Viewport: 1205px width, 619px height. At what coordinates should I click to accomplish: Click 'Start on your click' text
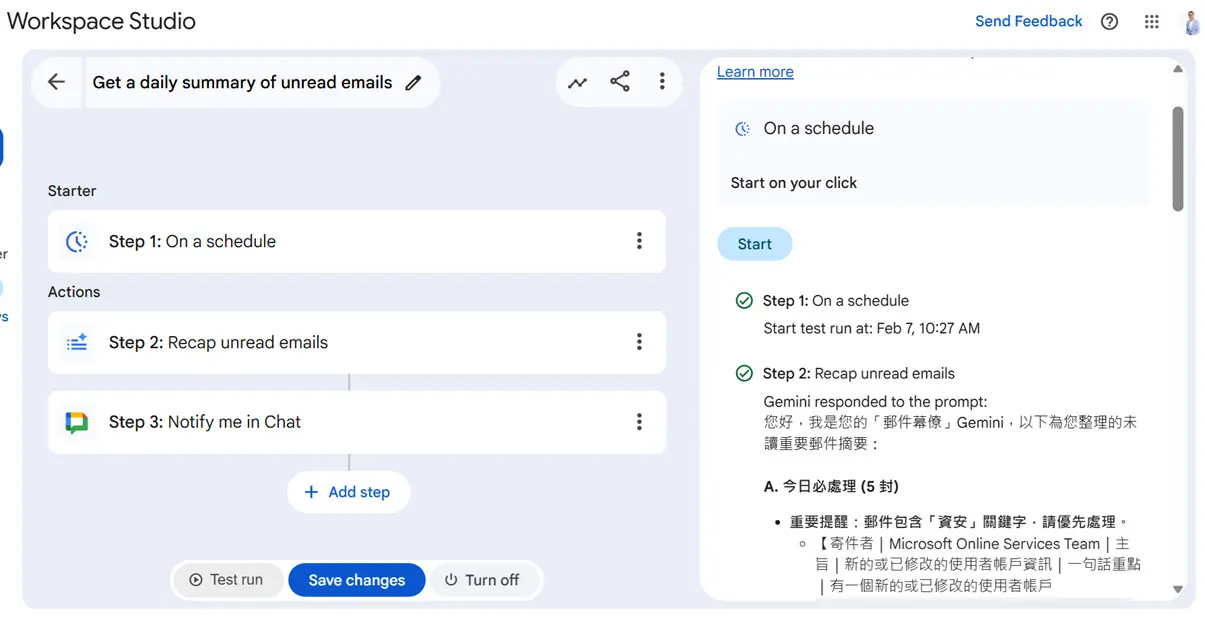click(x=794, y=183)
